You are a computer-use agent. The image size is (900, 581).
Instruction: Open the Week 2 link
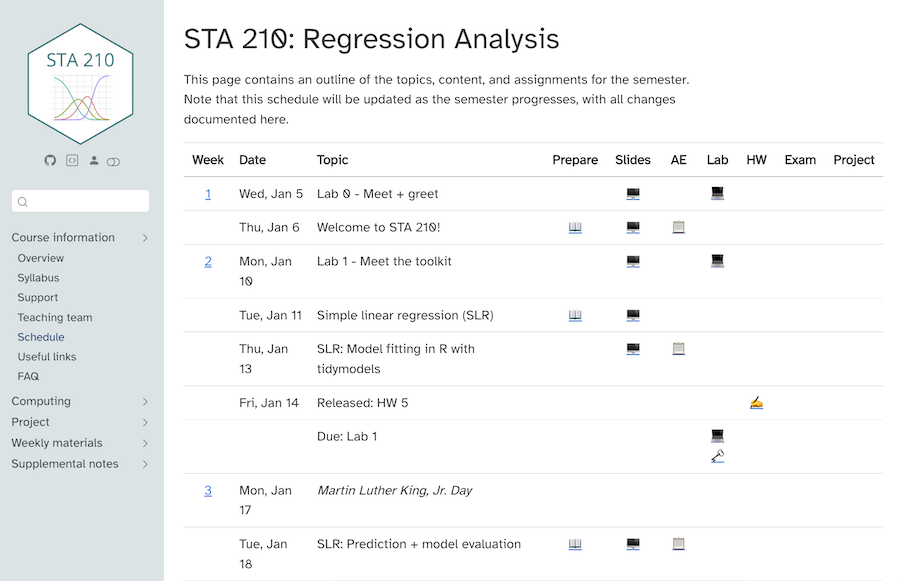[x=208, y=262]
